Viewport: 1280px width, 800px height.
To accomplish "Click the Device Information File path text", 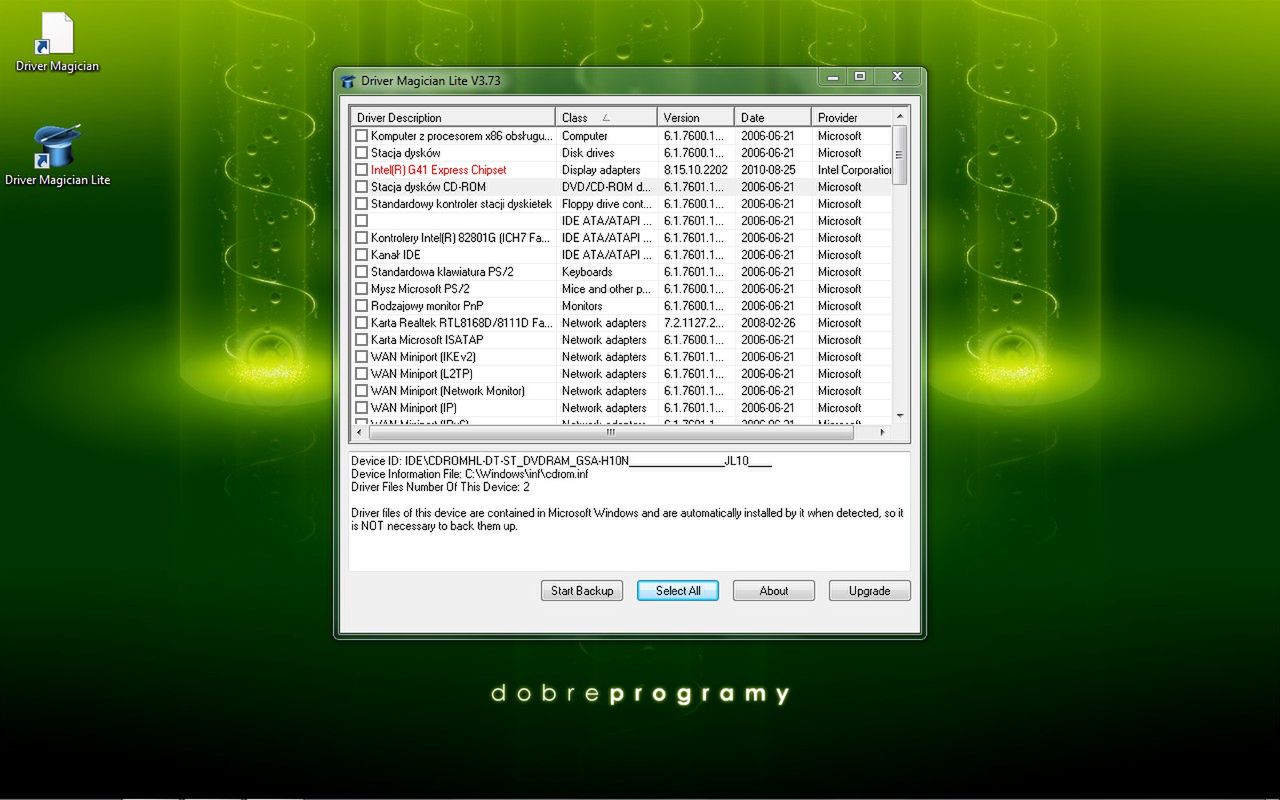I will [469, 474].
